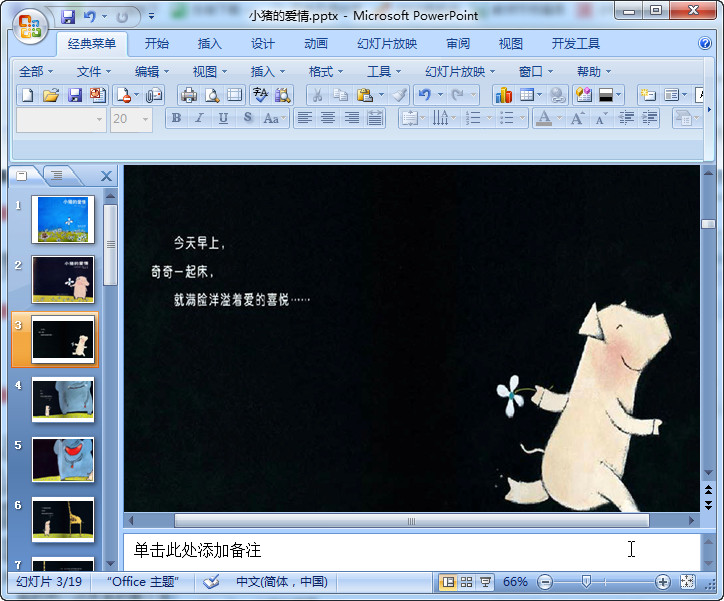Paste with the clipboard icon

(364, 95)
